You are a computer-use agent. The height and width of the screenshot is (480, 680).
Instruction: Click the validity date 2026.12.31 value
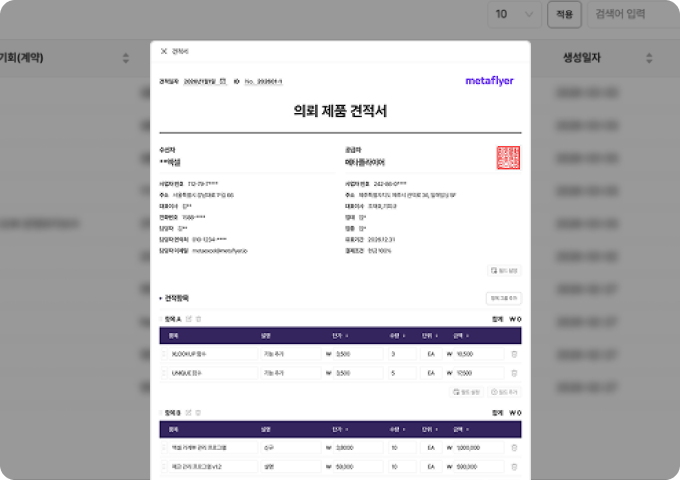381,240
